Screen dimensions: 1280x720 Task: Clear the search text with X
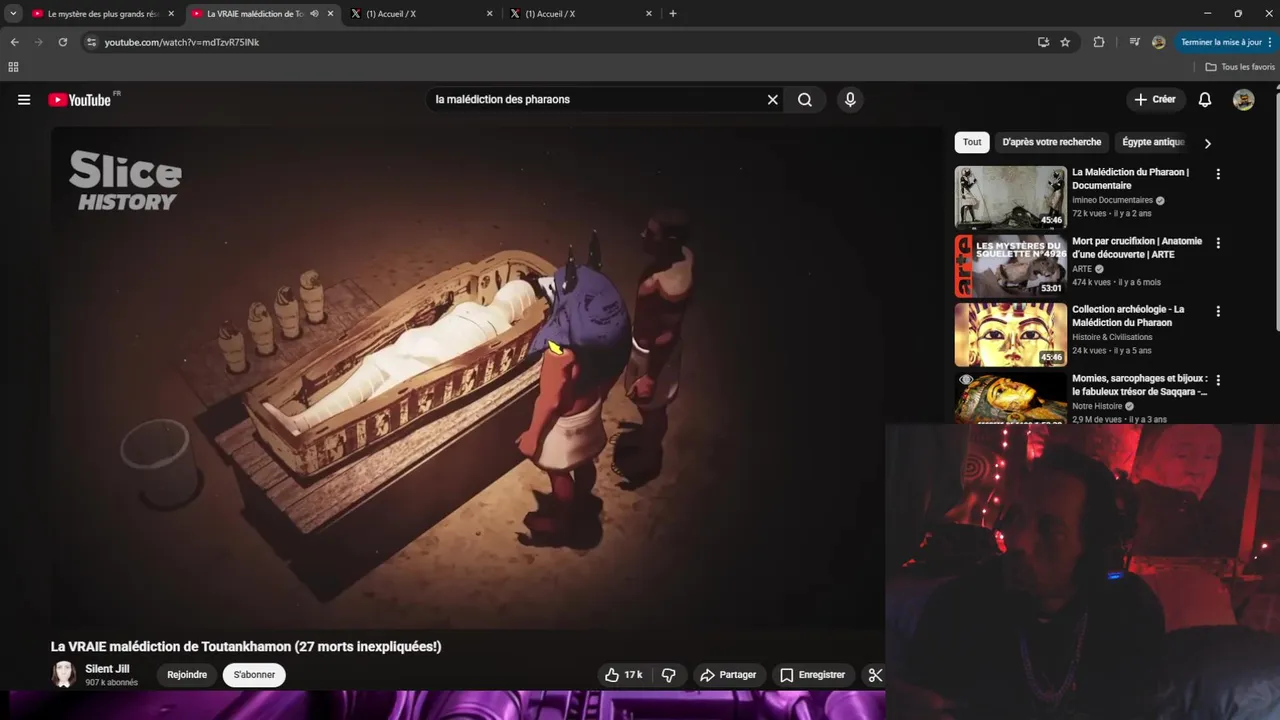pyautogui.click(x=772, y=100)
